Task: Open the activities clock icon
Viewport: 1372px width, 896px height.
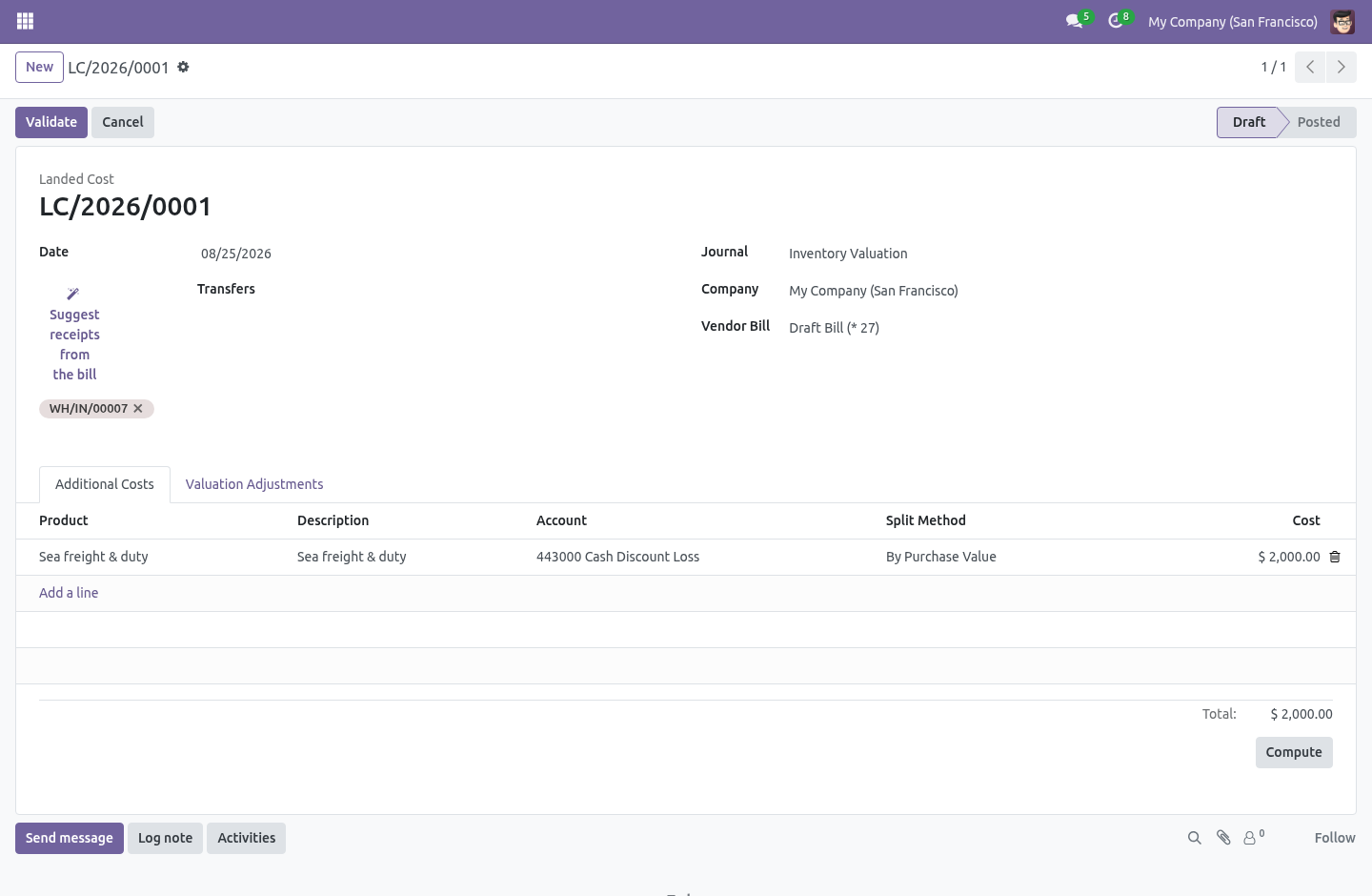Action: [x=1116, y=21]
